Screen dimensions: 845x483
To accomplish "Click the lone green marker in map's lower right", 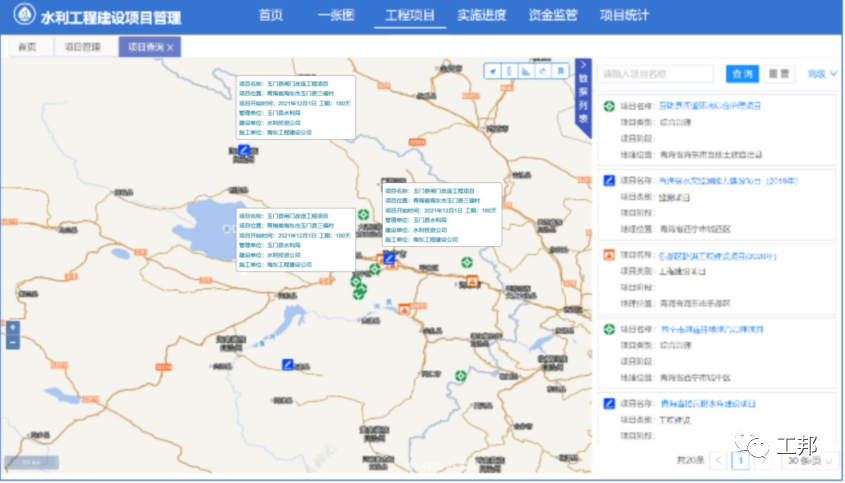I will click(x=460, y=376).
